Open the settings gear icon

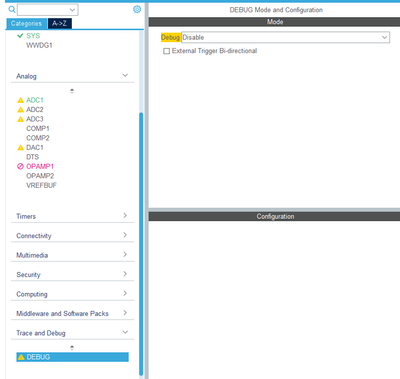[x=137, y=9]
